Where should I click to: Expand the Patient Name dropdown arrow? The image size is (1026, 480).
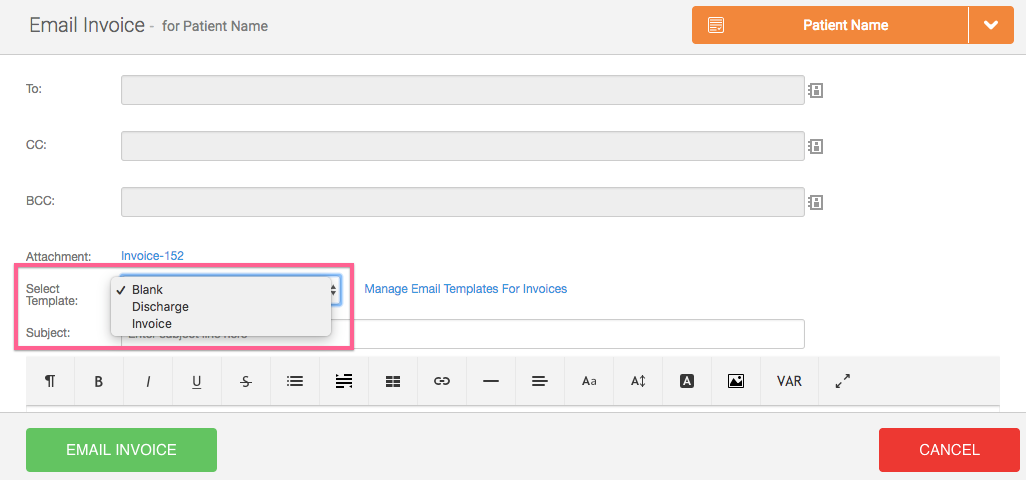(x=991, y=25)
